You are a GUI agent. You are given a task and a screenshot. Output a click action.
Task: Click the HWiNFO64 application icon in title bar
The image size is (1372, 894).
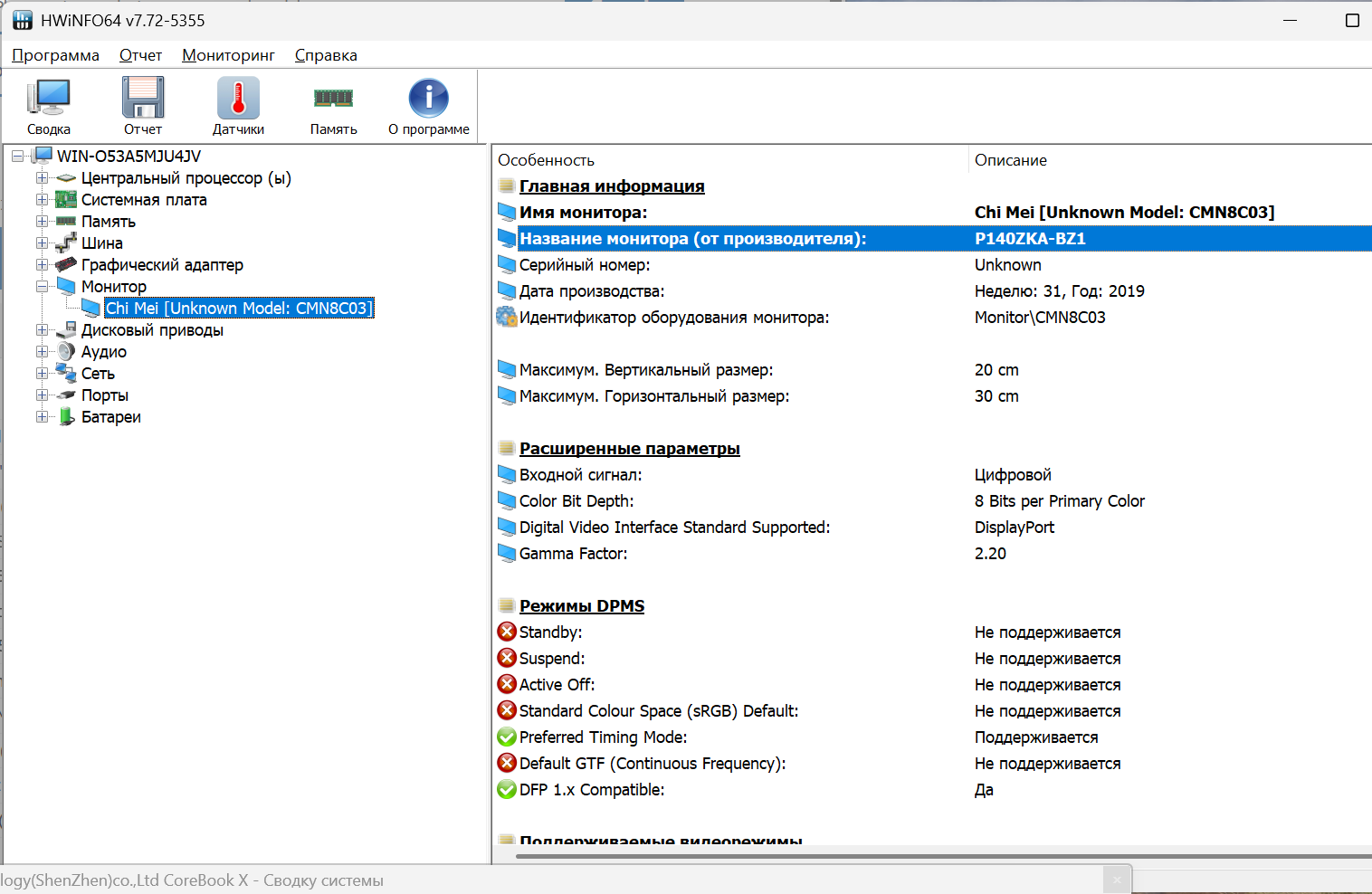[x=22, y=20]
